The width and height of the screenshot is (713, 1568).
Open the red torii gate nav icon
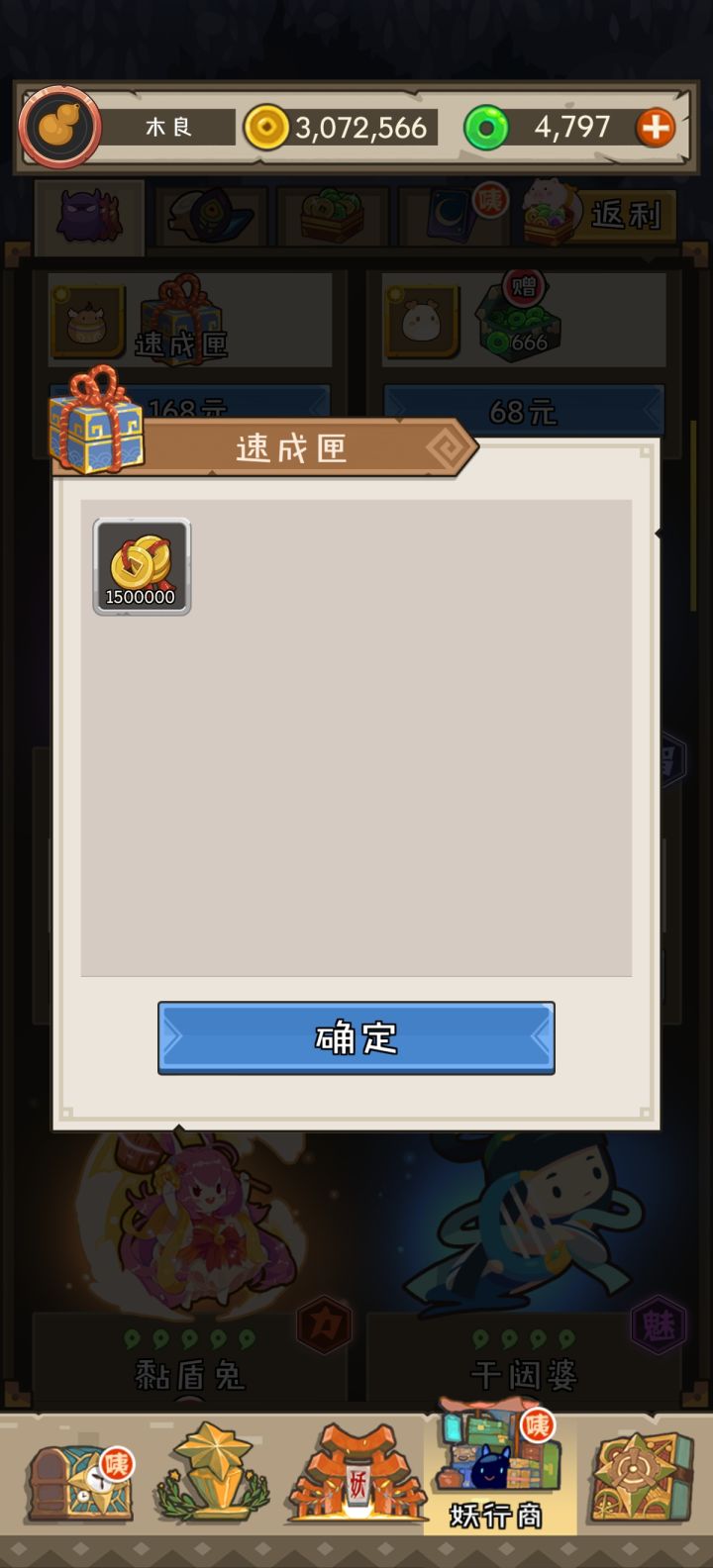click(x=356, y=1473)
